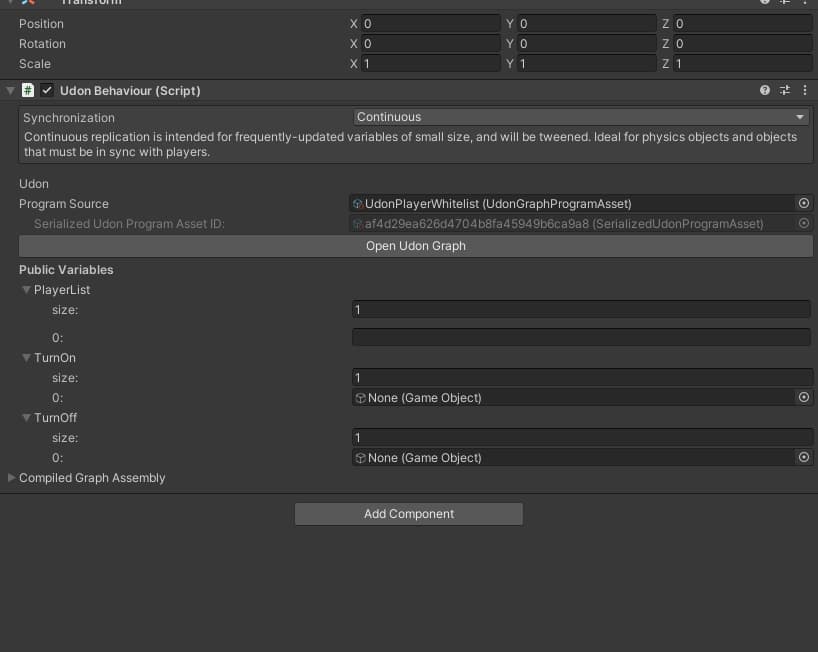
Task: Open Udon Behaviour preset settings icon
Action: pyautogui.click(x=785, y=90)
